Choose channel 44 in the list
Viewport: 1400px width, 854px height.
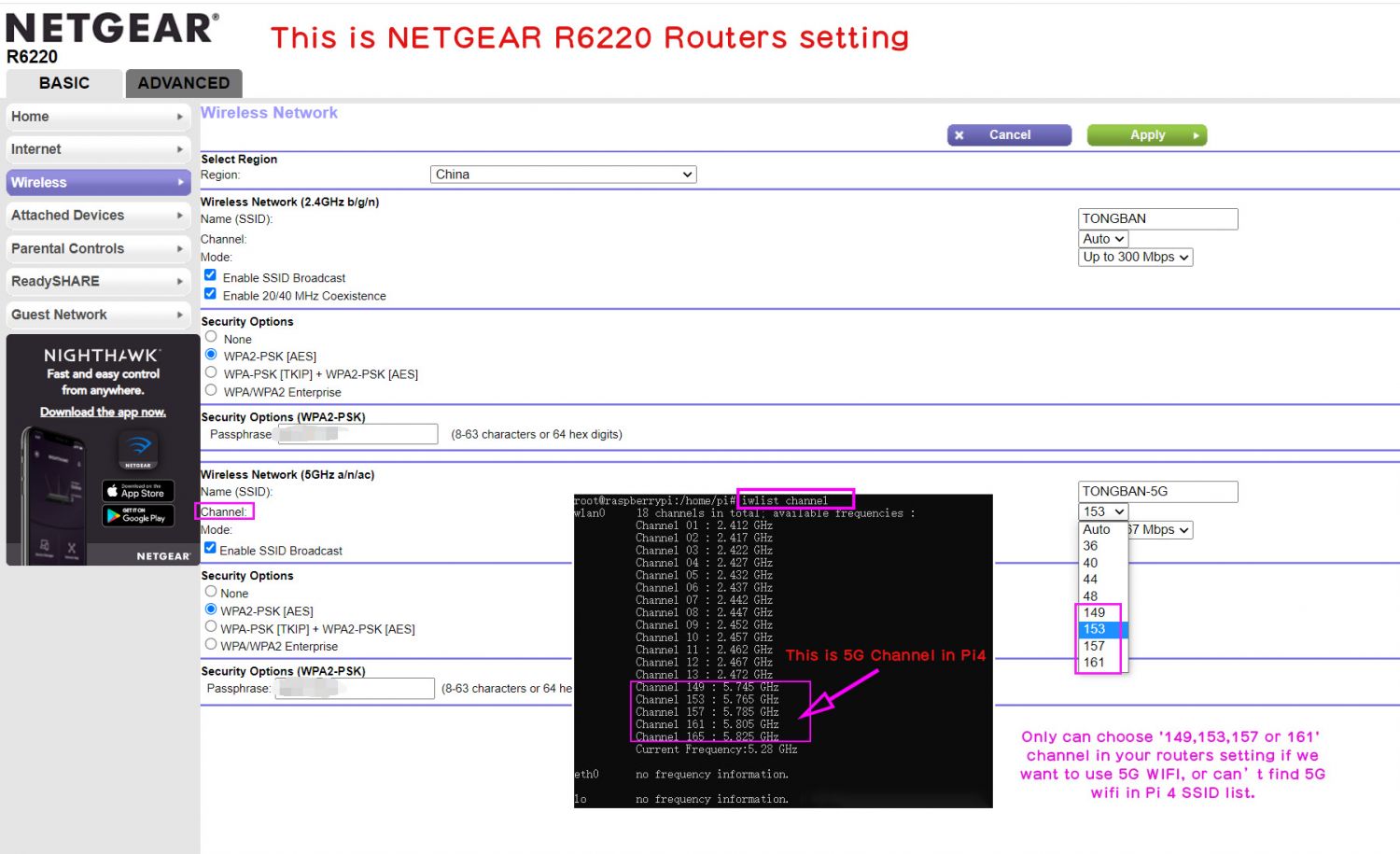click(x=1103, y=580)
